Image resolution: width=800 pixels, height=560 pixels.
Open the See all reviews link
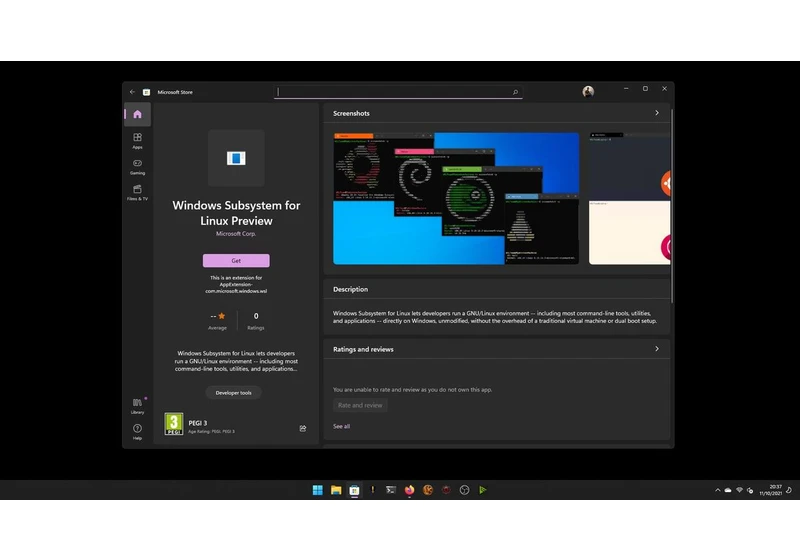tap(341, 426)
